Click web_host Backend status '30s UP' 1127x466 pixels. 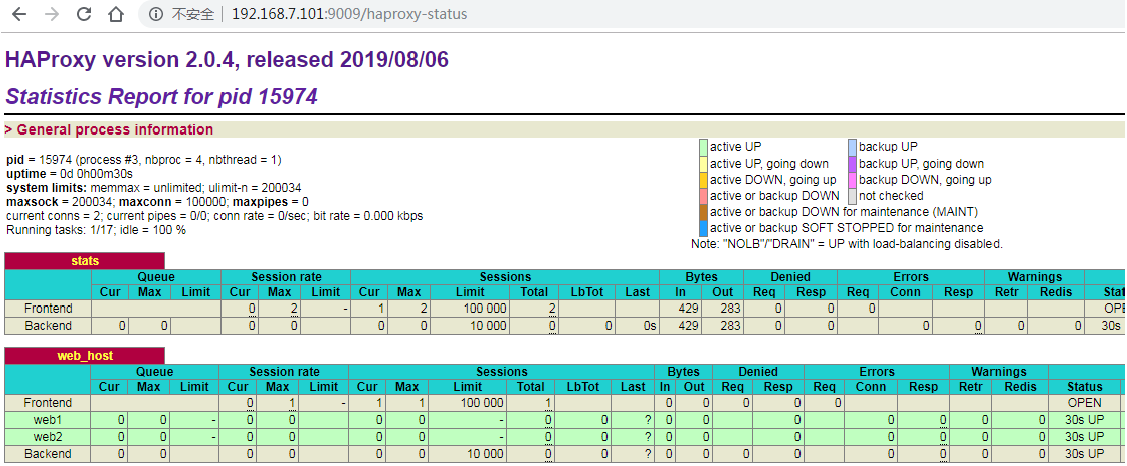point(1085,454)
